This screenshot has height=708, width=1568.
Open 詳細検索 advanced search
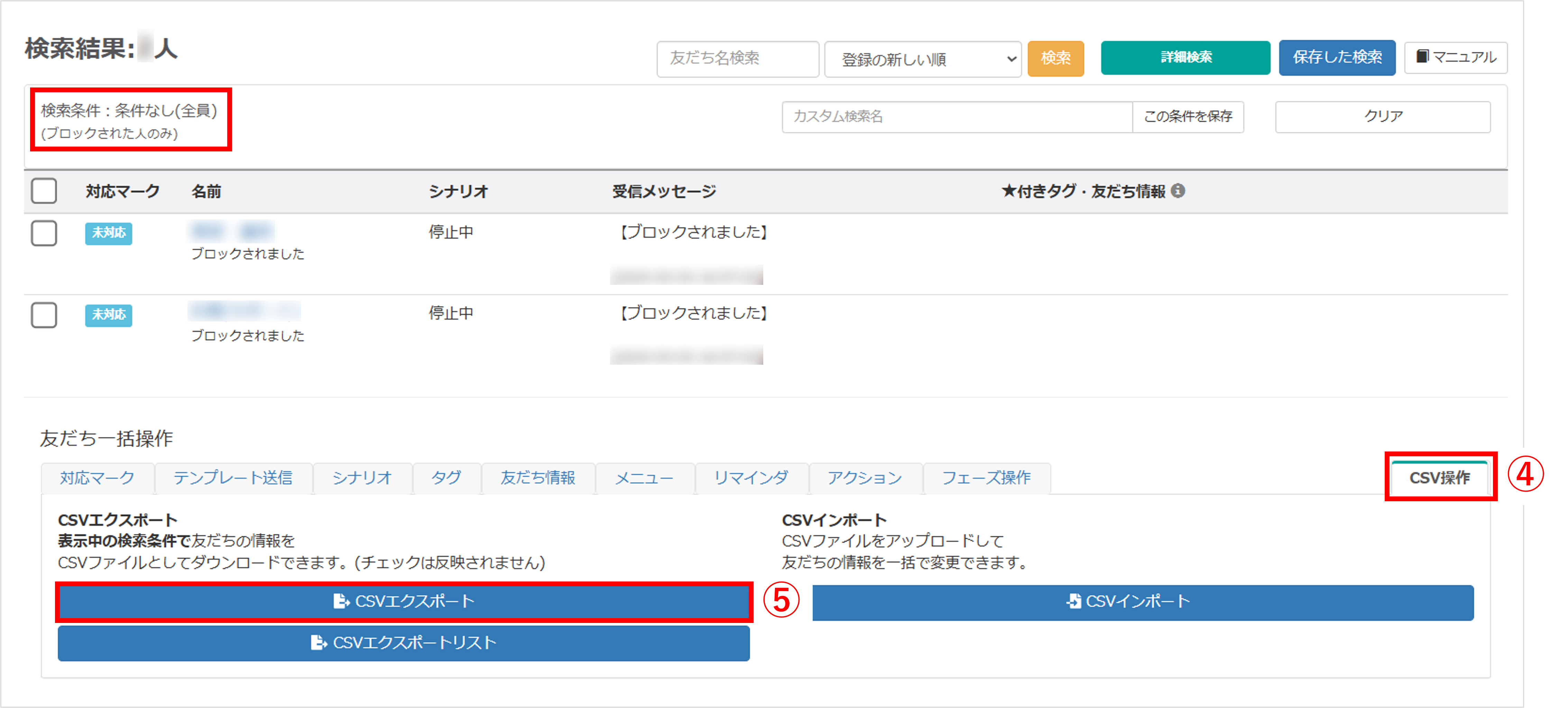coord(1185,58)
